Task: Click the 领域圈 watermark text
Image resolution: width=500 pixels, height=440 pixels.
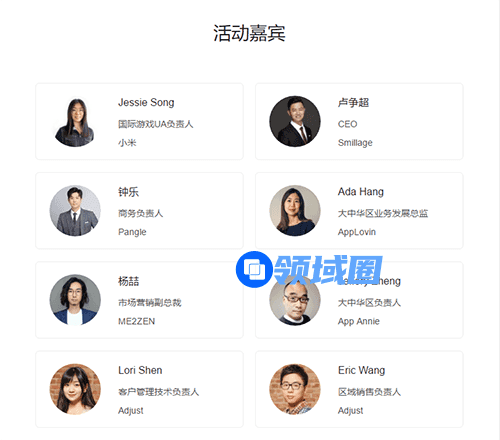Action: [x=328, y=269]
